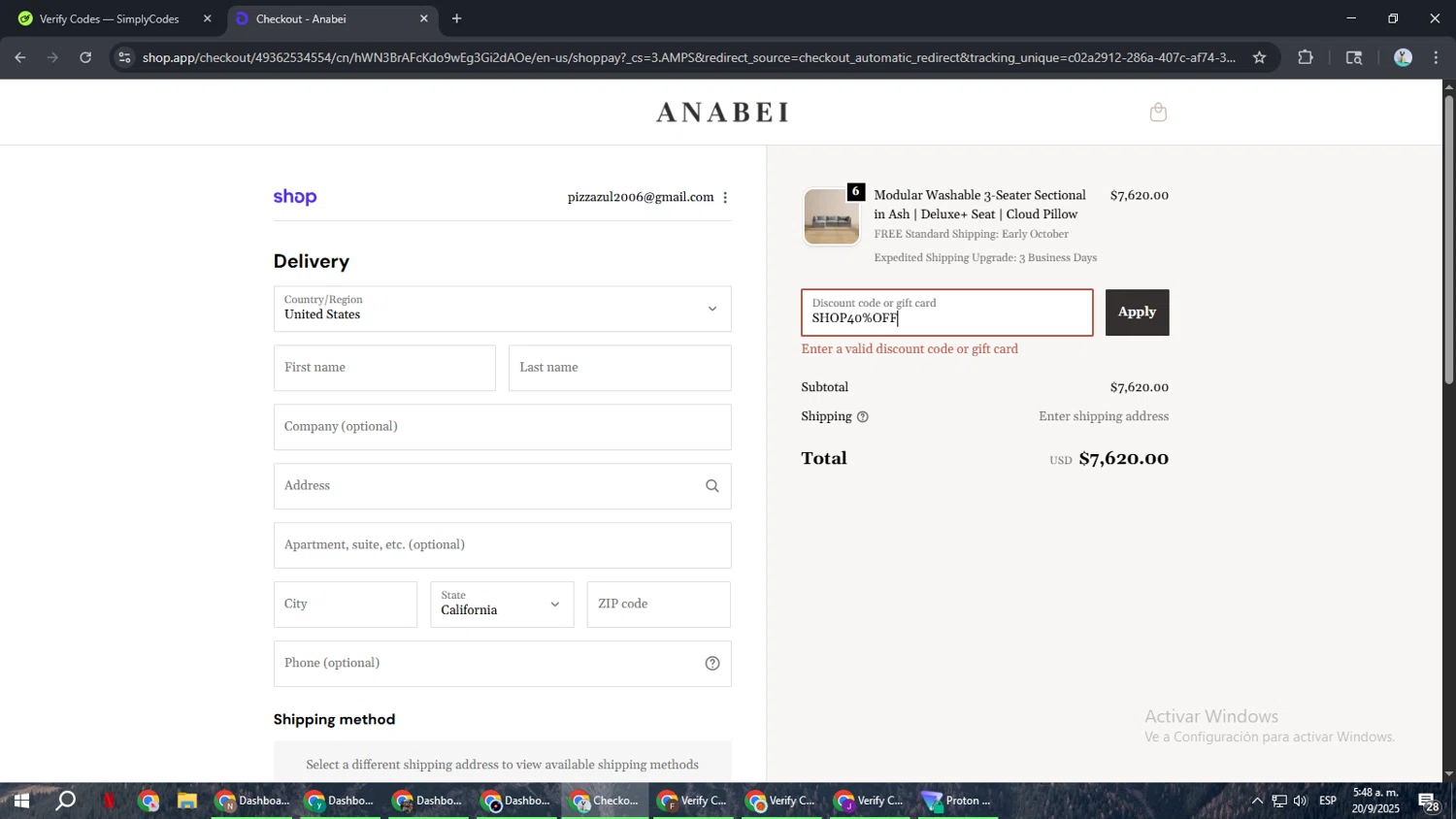The height and width of the screenshot is (819, 1456).
Task: Go back to previous page
Action: click(19, 58)
